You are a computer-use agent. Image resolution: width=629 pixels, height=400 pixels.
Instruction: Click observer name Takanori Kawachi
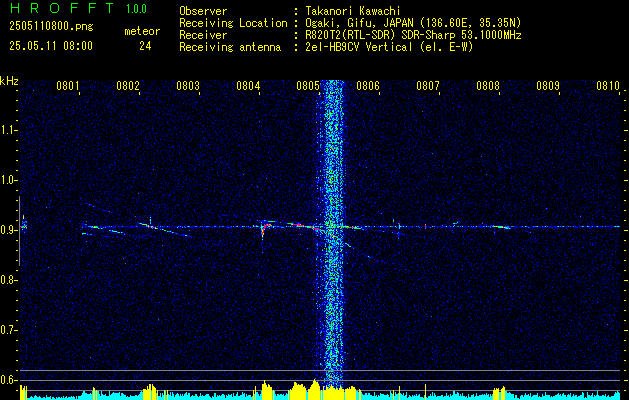pyautogui.click(x=353, y=12)
